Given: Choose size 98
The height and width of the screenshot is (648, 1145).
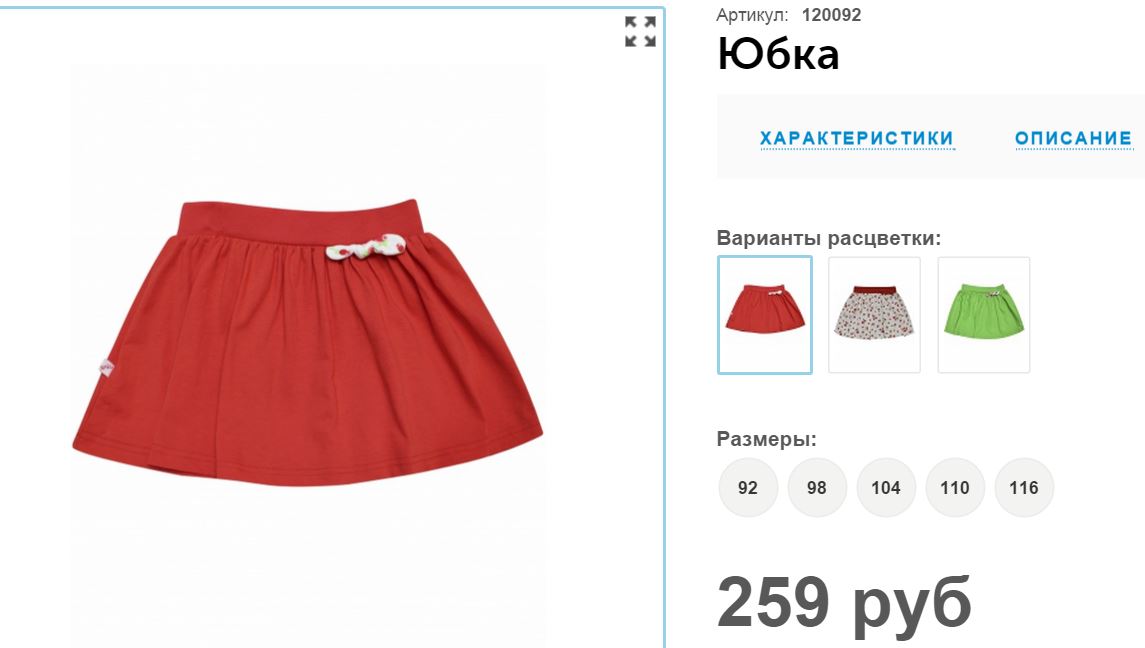Looking at the screenshot, I should [x=816, y=487].
